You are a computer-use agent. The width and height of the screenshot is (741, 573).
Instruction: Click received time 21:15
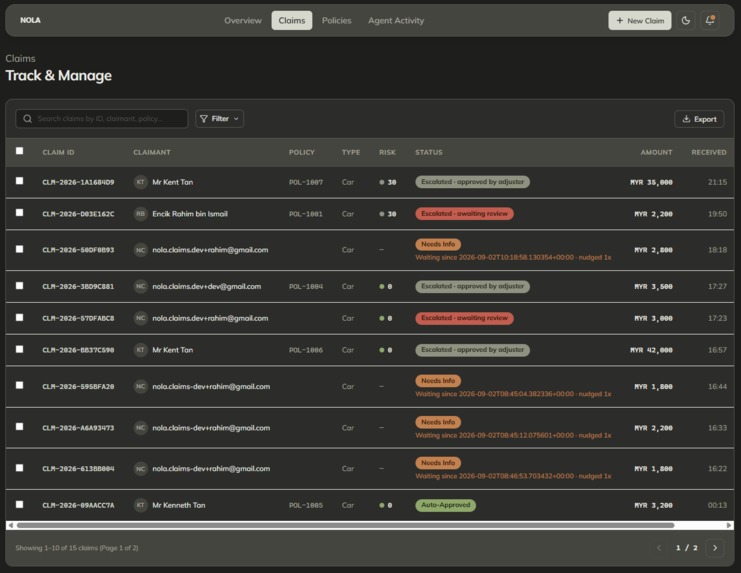point(717,182)
